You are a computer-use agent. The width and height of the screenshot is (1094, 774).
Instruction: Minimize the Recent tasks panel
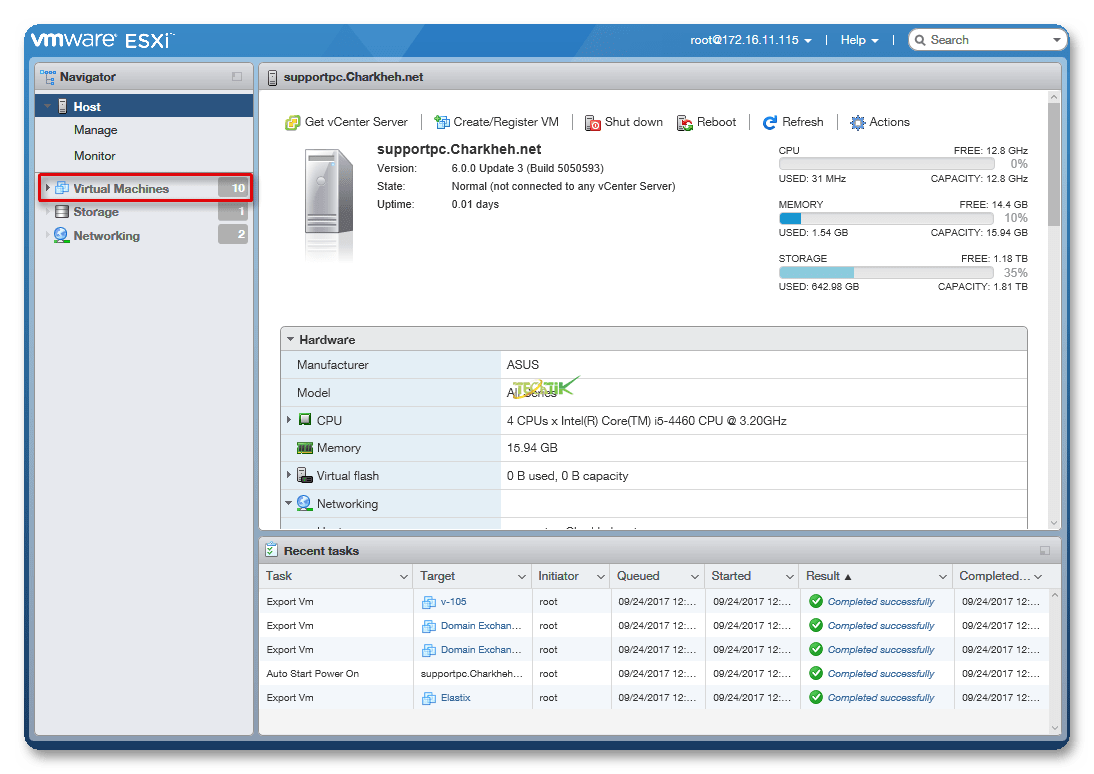click(x=1044, y=551)
